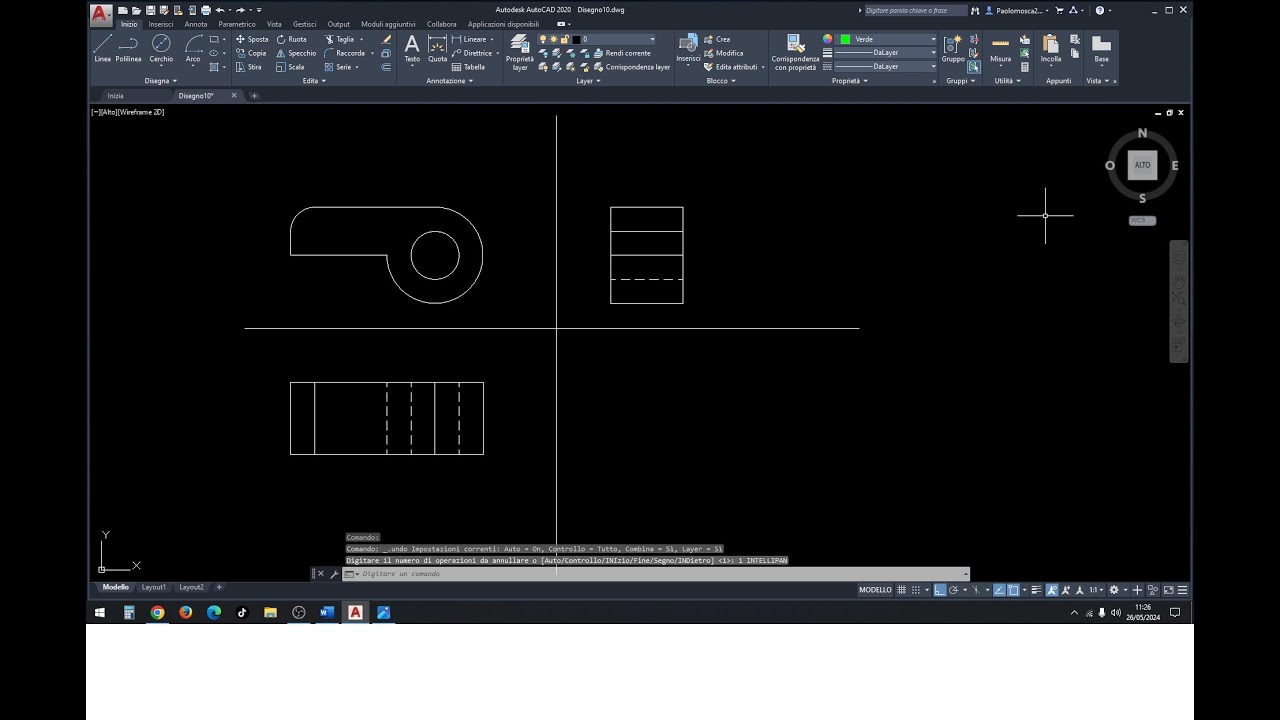Switch to the Inizia file tab
The image size is (1280, 720).
pos(116,96)
